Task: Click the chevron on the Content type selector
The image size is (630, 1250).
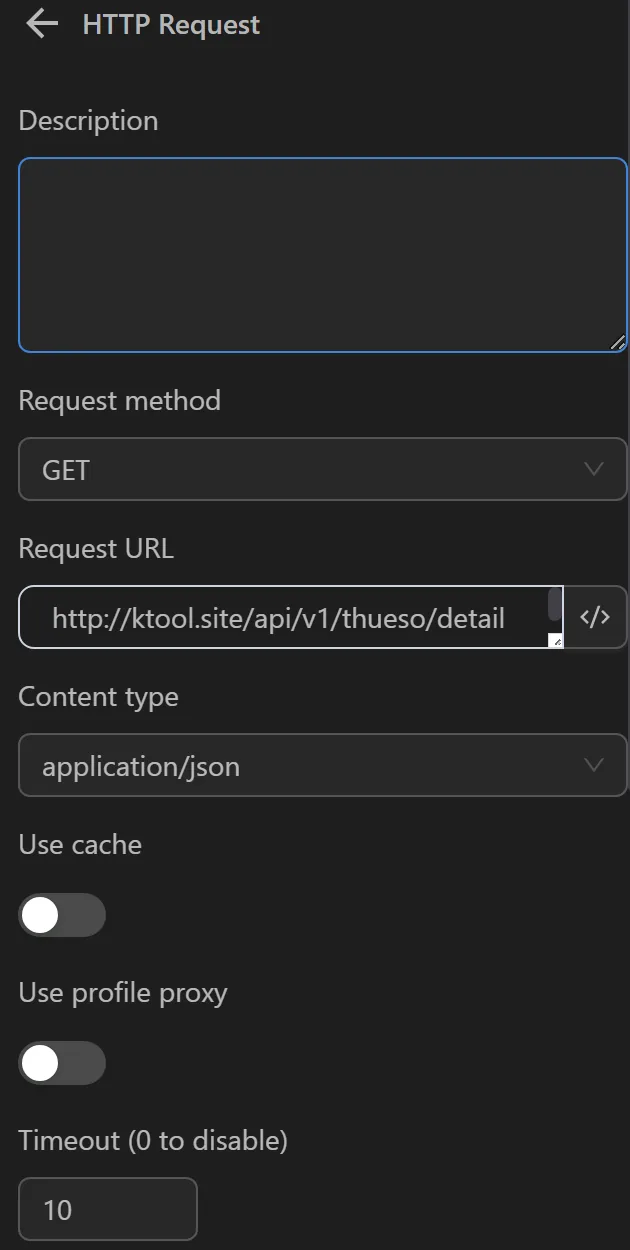Action: pos(594,765)
